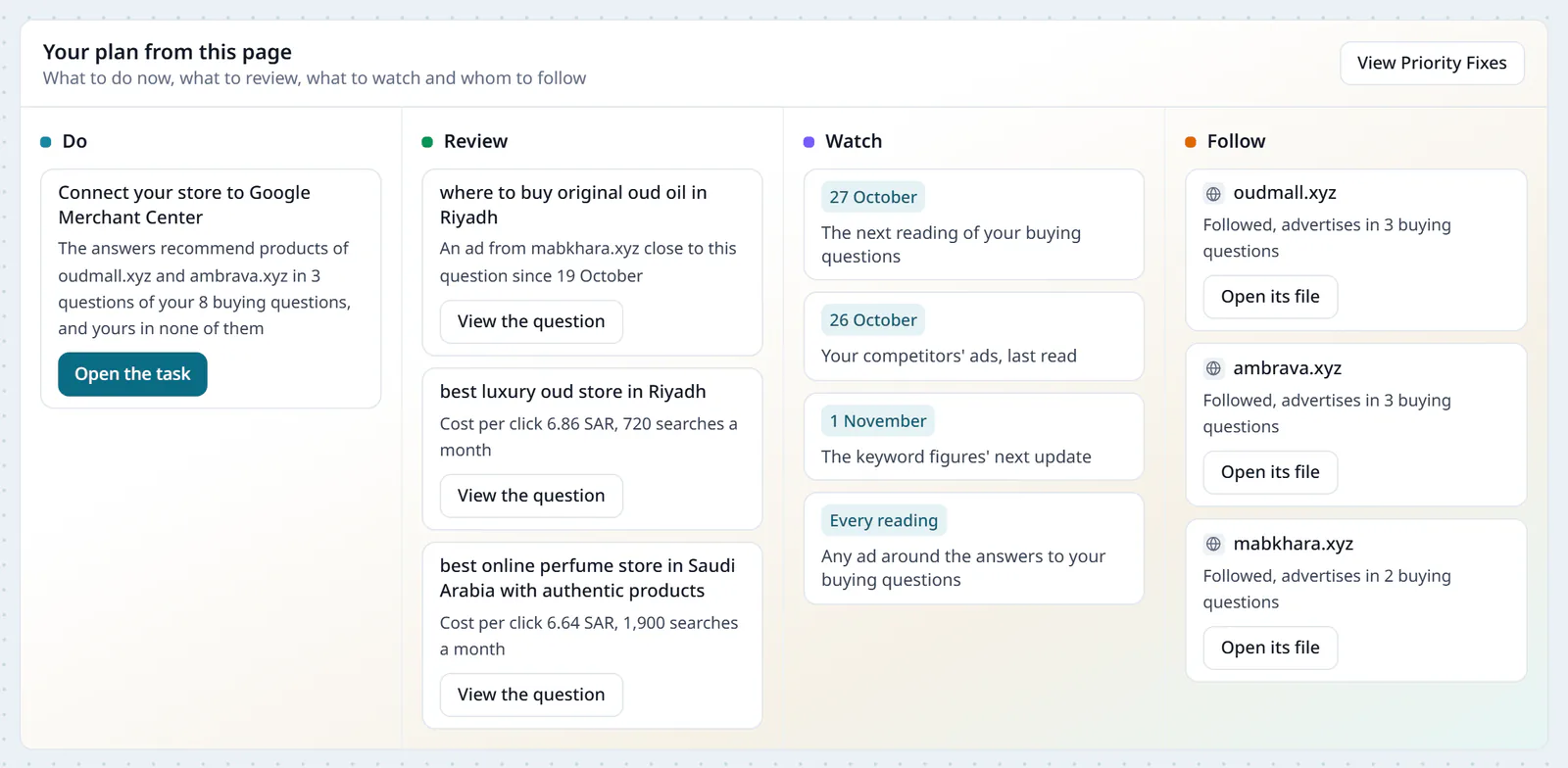Click the Do column heading
Screen dimensions: 1568x768
[x=74, y=141]
